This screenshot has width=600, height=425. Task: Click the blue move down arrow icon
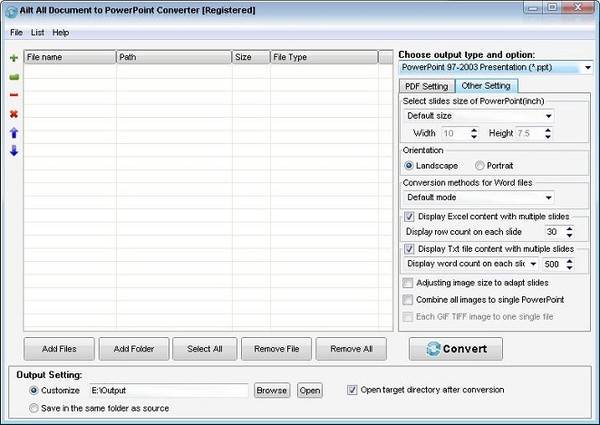pyautogui.click(x=14, y=151)
